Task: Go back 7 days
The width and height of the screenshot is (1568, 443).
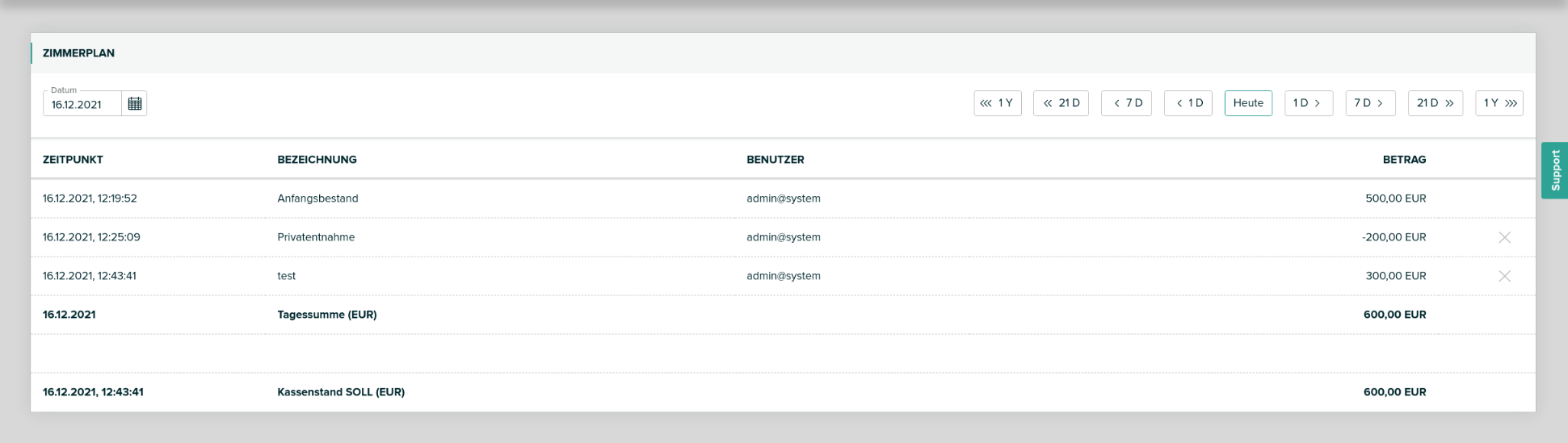Action: (x=1126, y=103)
